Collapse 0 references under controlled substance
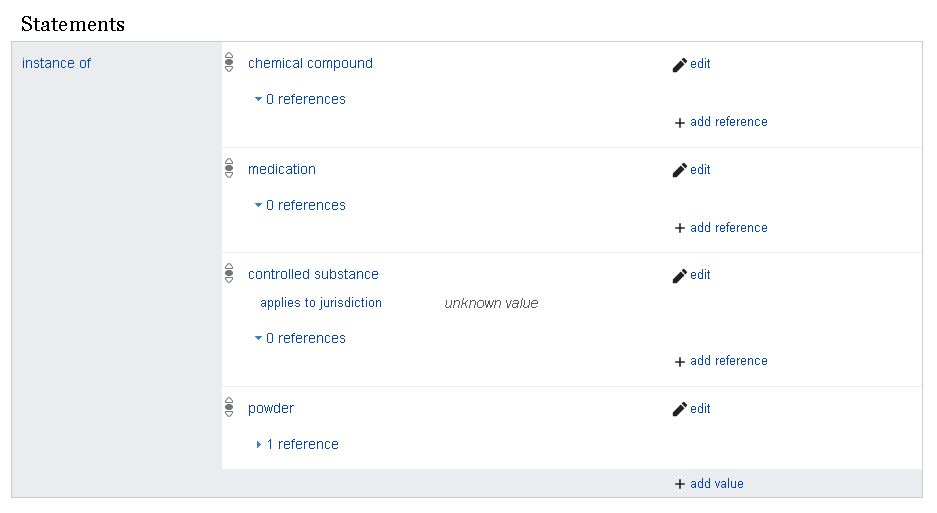The width and height of the screenshot is (937, 513). [300, 338]
